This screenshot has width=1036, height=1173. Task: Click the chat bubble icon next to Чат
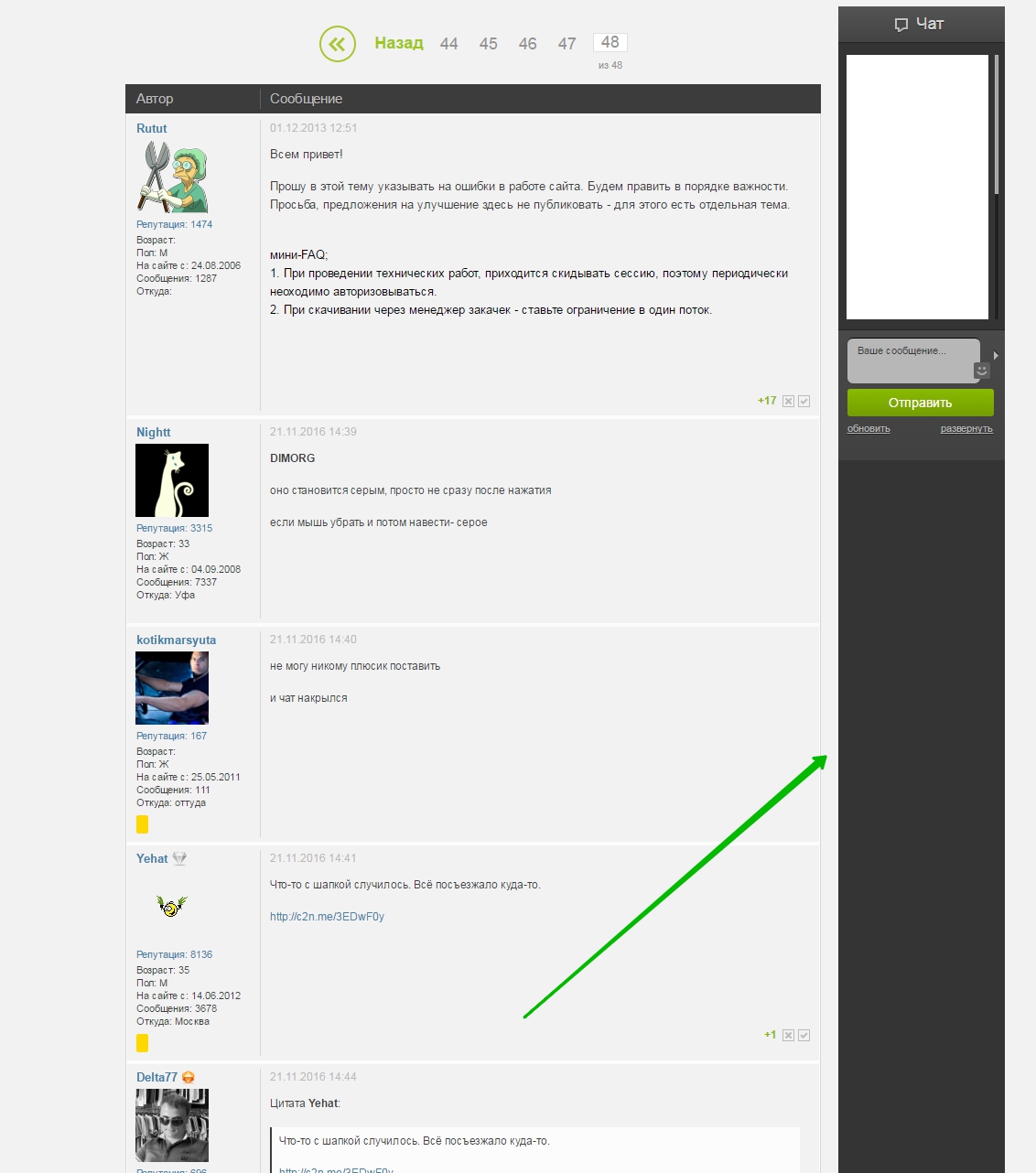[x=901, y=25]
